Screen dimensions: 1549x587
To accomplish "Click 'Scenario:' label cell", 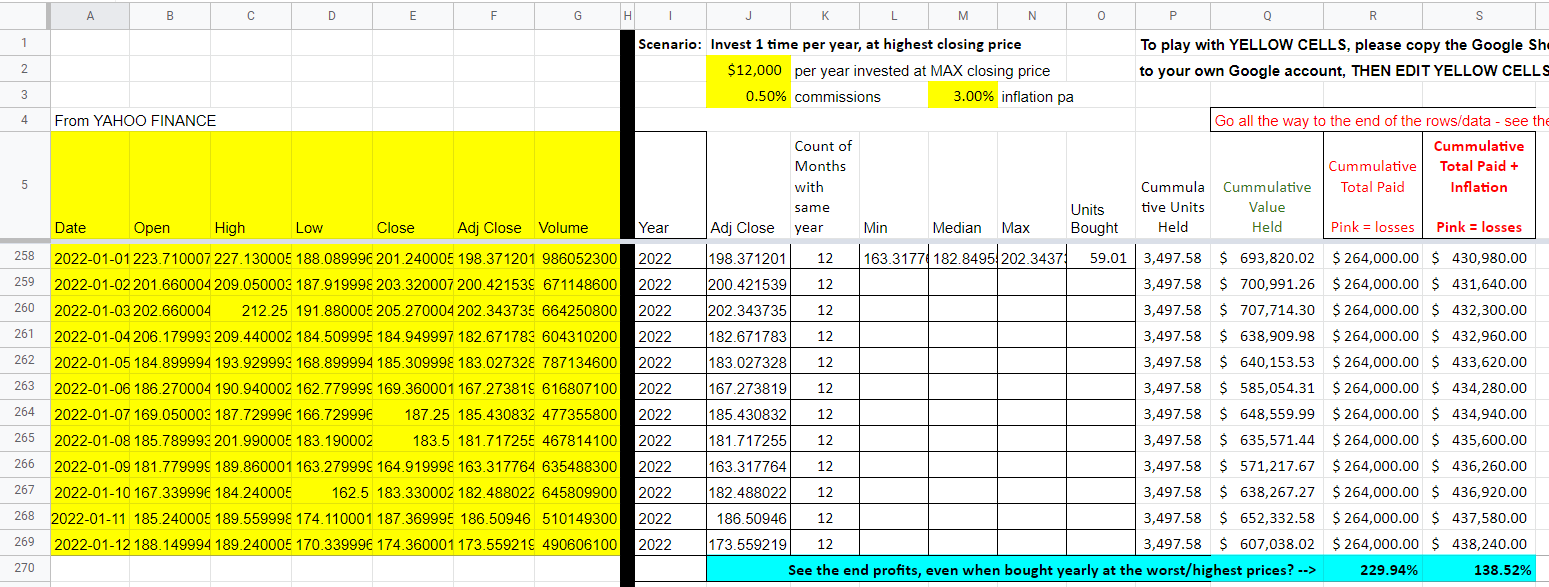I will tap(670, 45).
